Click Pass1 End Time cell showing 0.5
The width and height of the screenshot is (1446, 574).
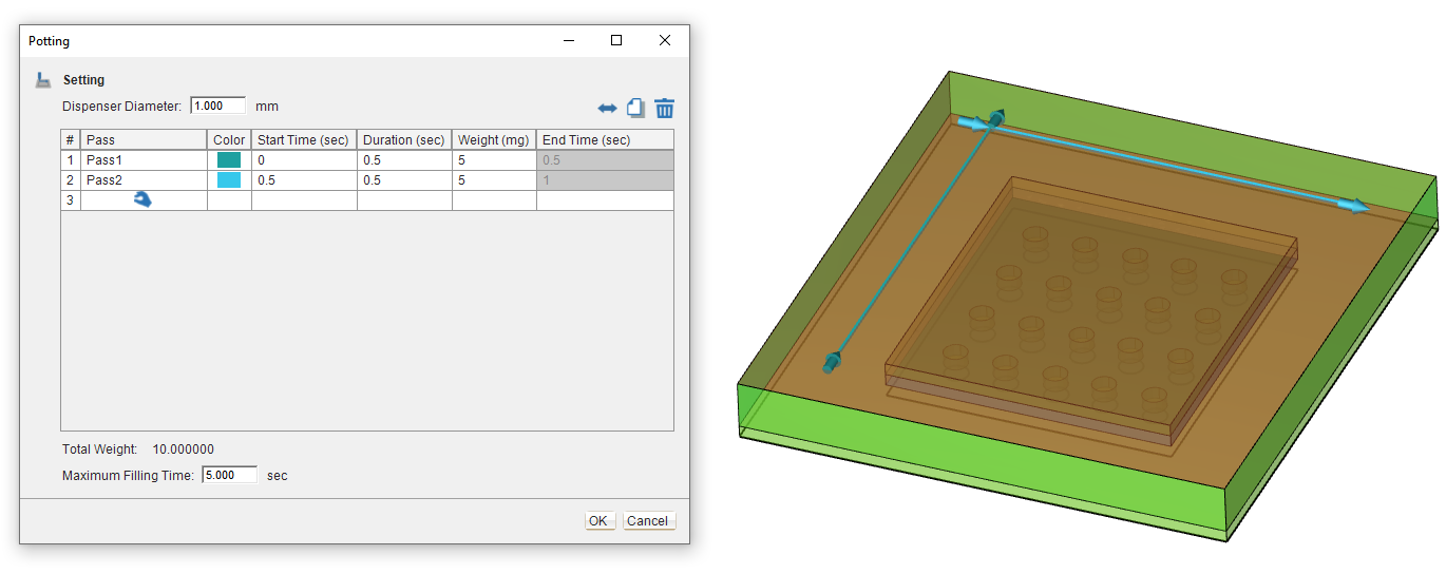click(x=605, y=160)
